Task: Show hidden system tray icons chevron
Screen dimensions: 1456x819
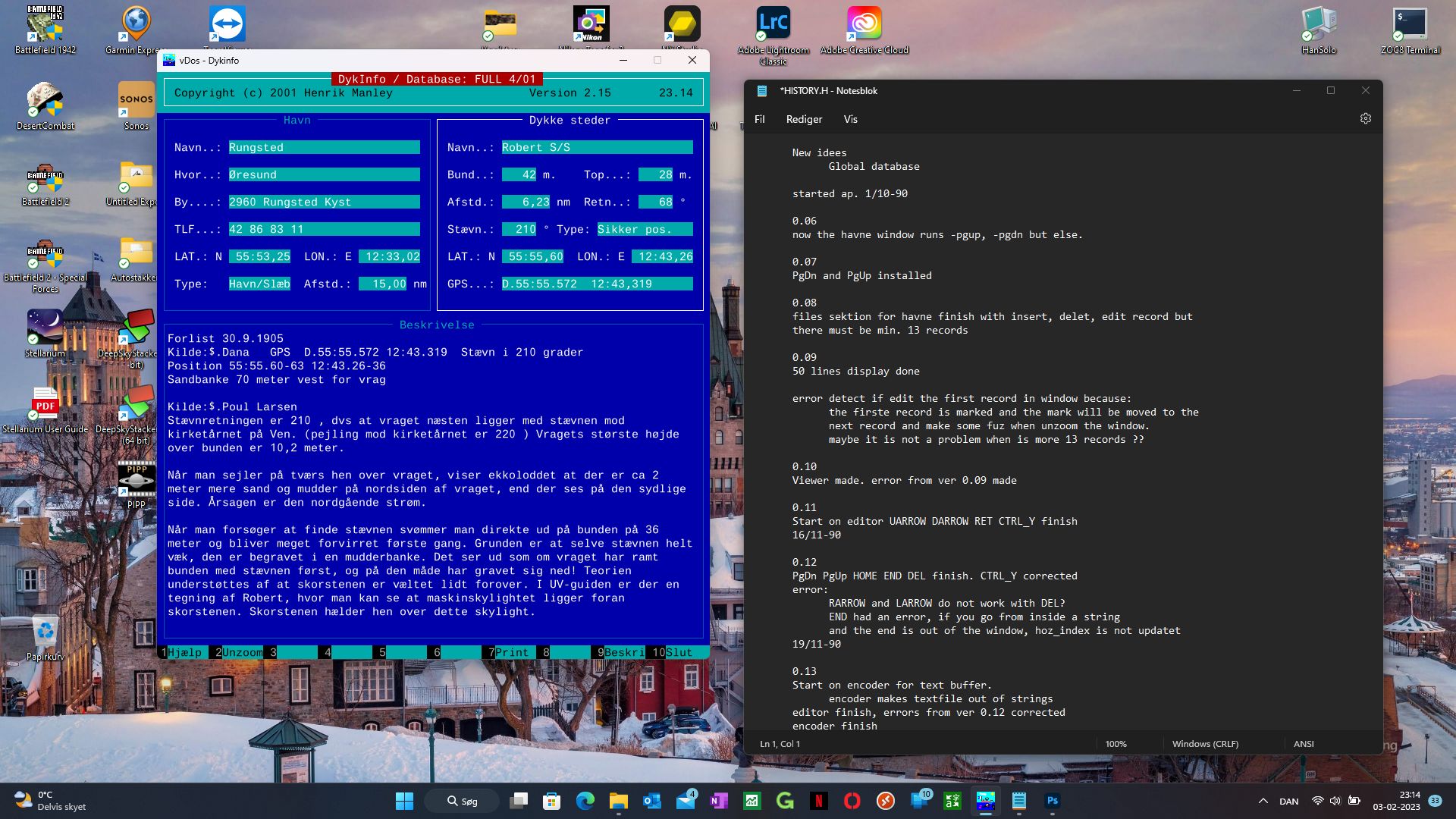Action: [x=1263, y=801]
